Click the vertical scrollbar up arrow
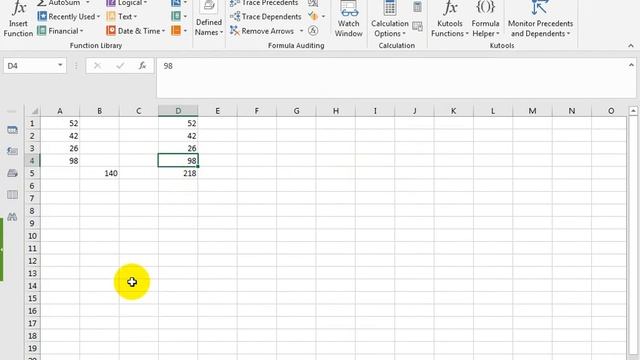 coord(633,111)
